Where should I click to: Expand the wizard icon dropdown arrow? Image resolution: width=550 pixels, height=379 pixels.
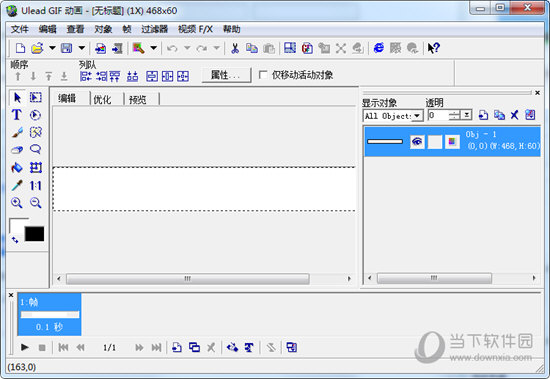tap(154, 48)
